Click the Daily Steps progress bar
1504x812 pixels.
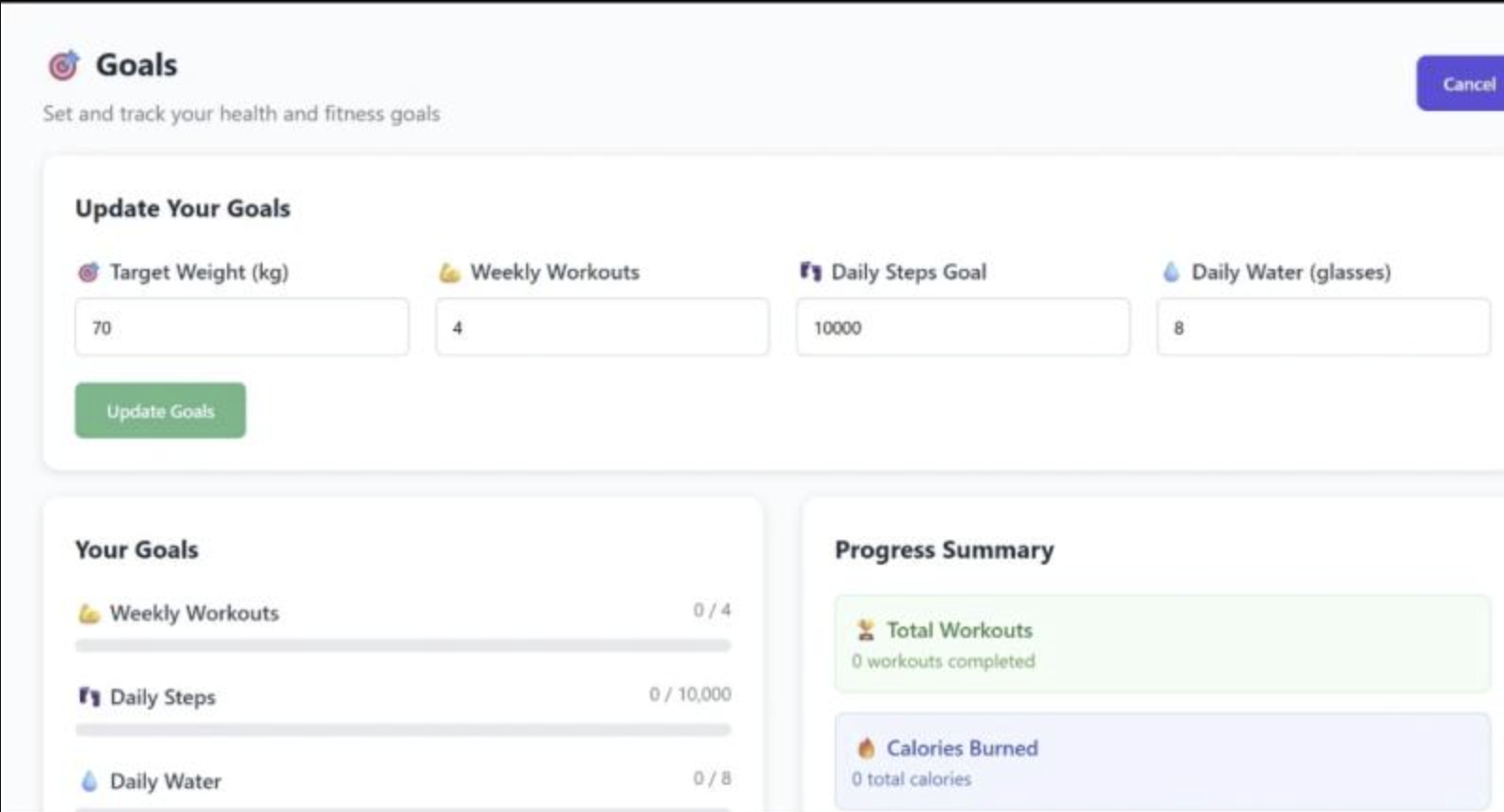403,729
